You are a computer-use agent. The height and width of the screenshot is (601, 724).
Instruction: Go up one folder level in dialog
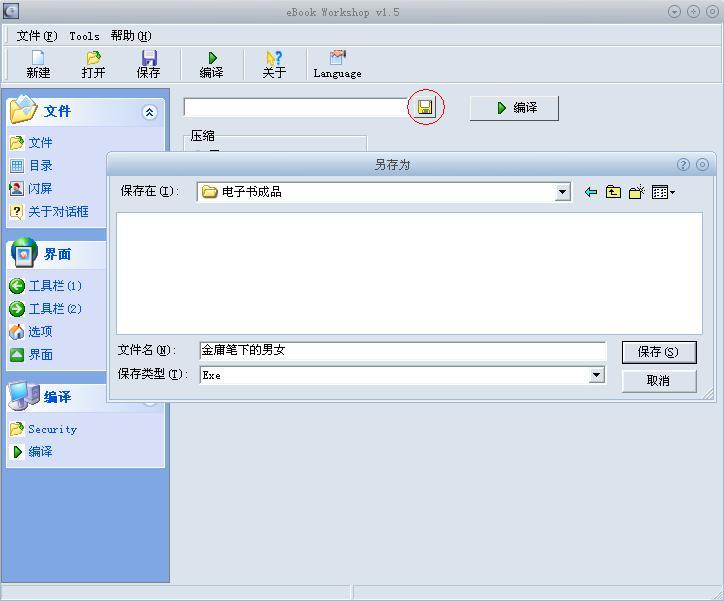(x=613, y=192)
